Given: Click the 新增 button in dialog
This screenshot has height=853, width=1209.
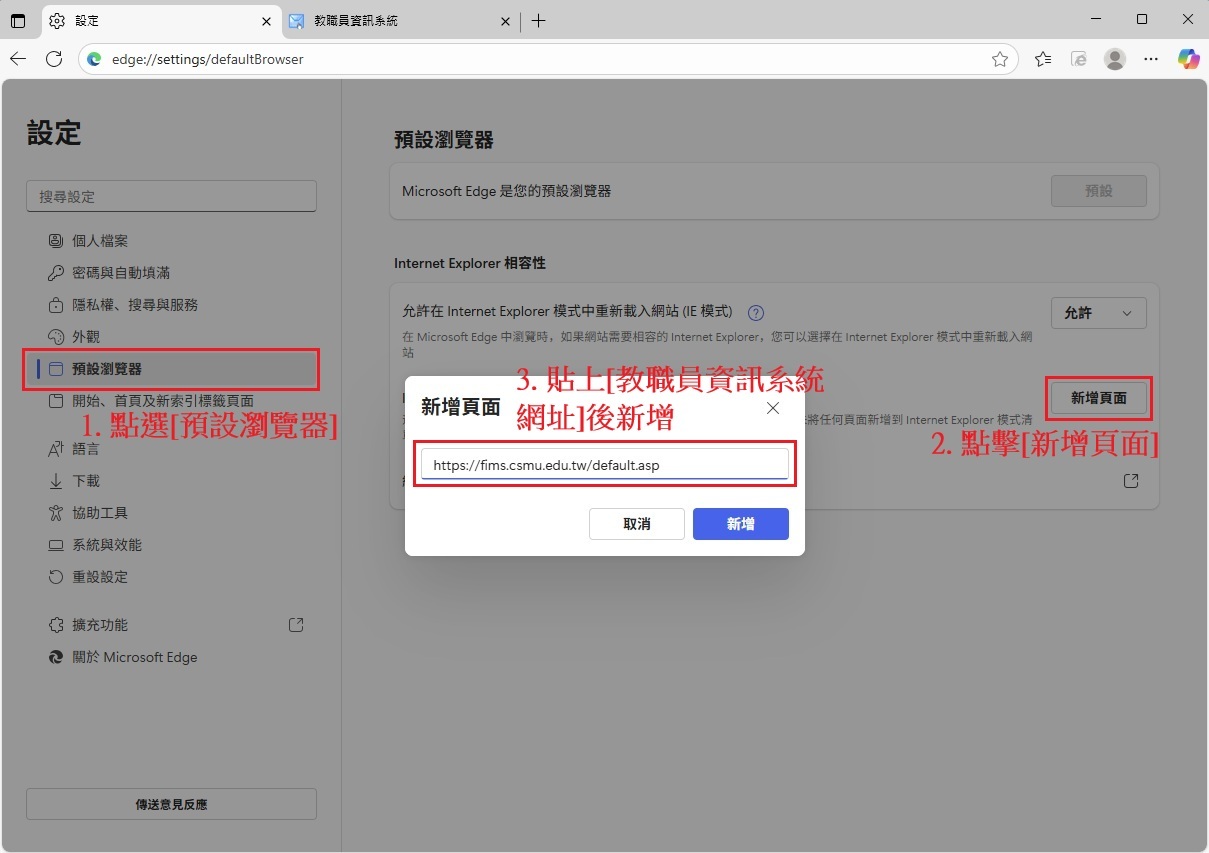Looking at the screenshot, I should click(740, 524).
